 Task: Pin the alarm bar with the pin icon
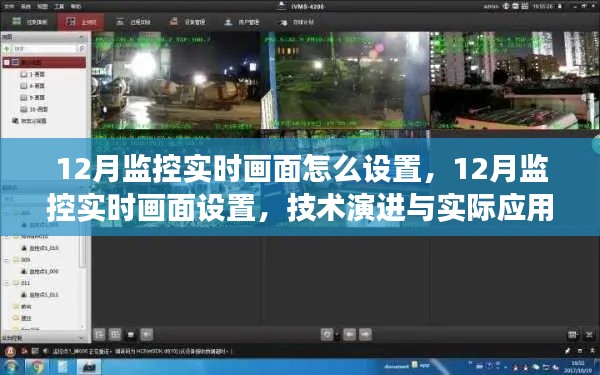568,351
